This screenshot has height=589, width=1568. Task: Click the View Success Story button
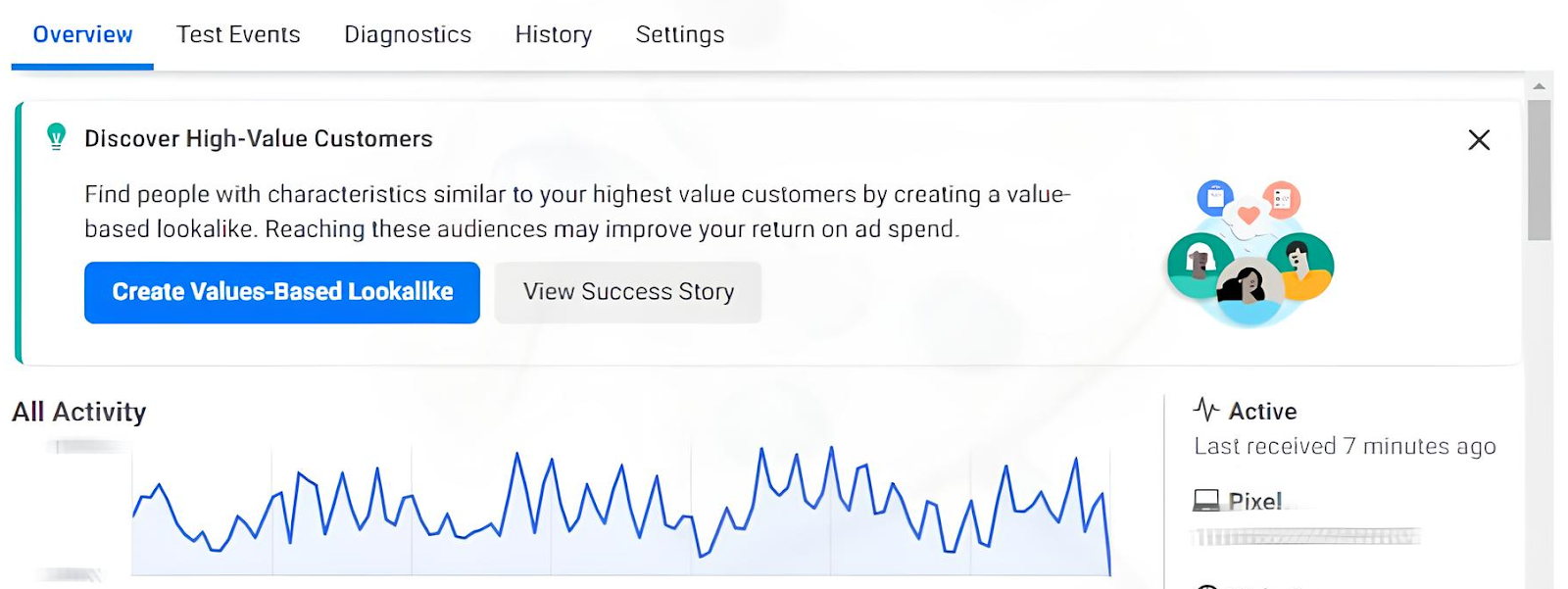tap(628, 292)
